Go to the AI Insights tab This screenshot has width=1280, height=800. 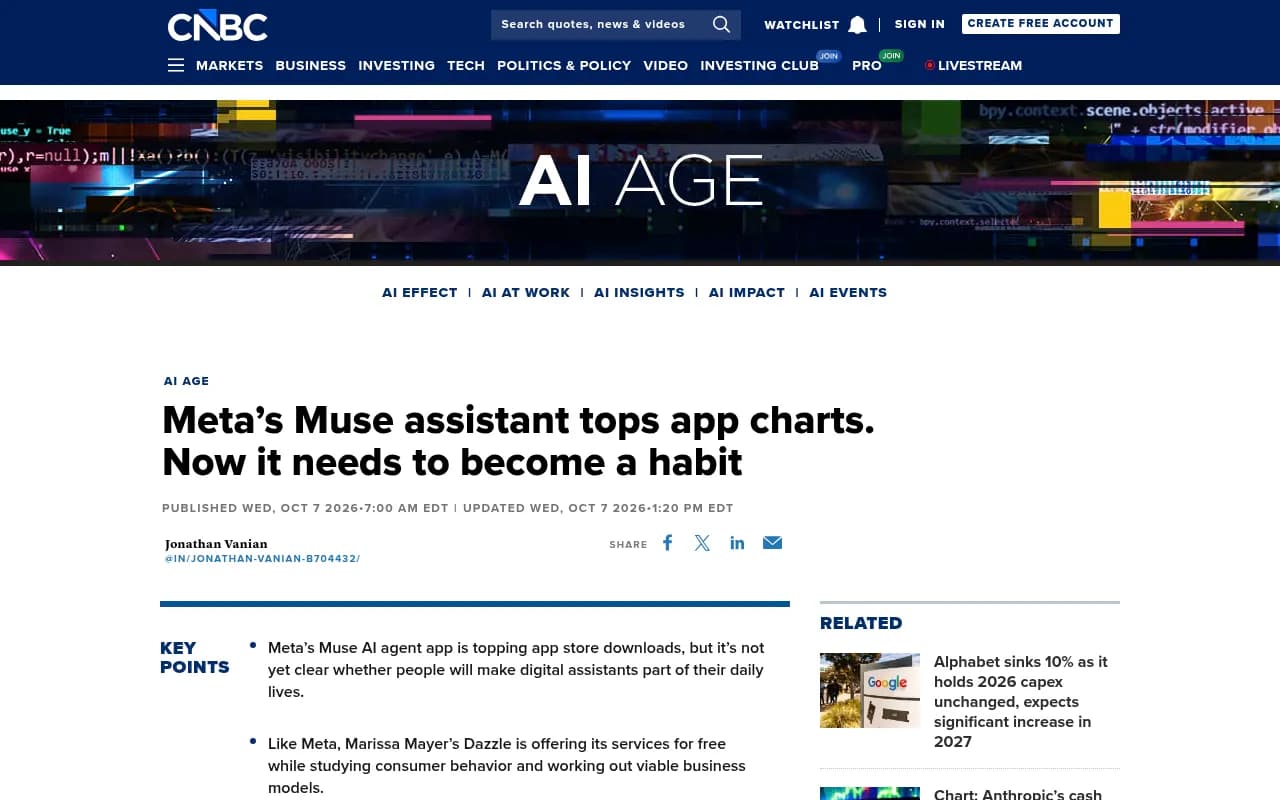[639, 292]
